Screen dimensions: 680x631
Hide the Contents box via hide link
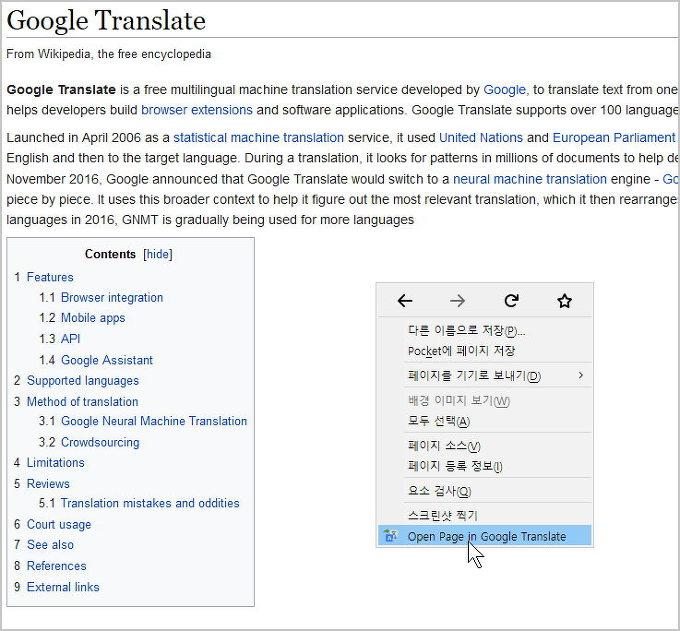pos(158,254)
